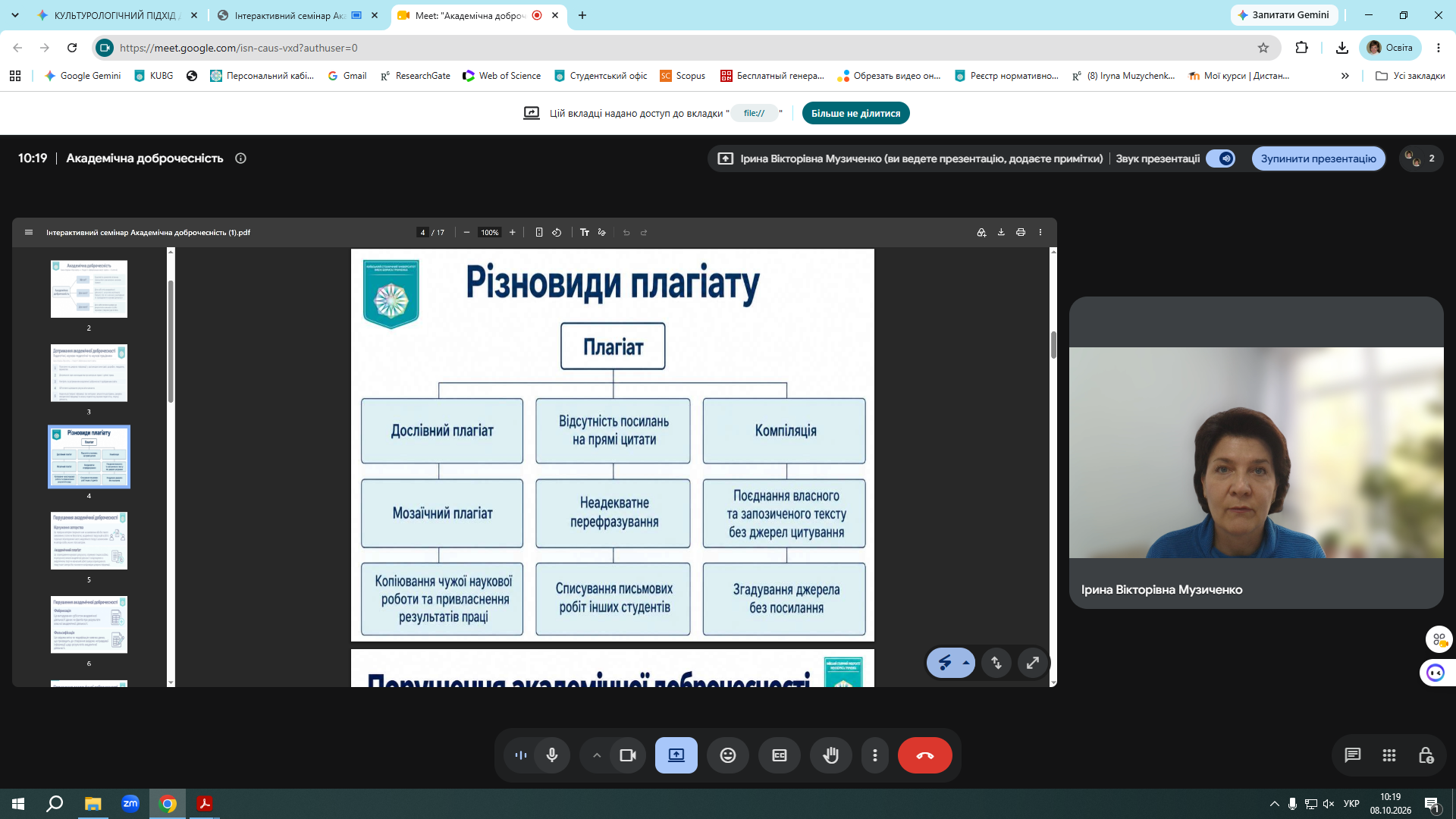Open emoji reactions in Meet
Image resolution: width=1456 pixels, height=819 pixels.
728,755
